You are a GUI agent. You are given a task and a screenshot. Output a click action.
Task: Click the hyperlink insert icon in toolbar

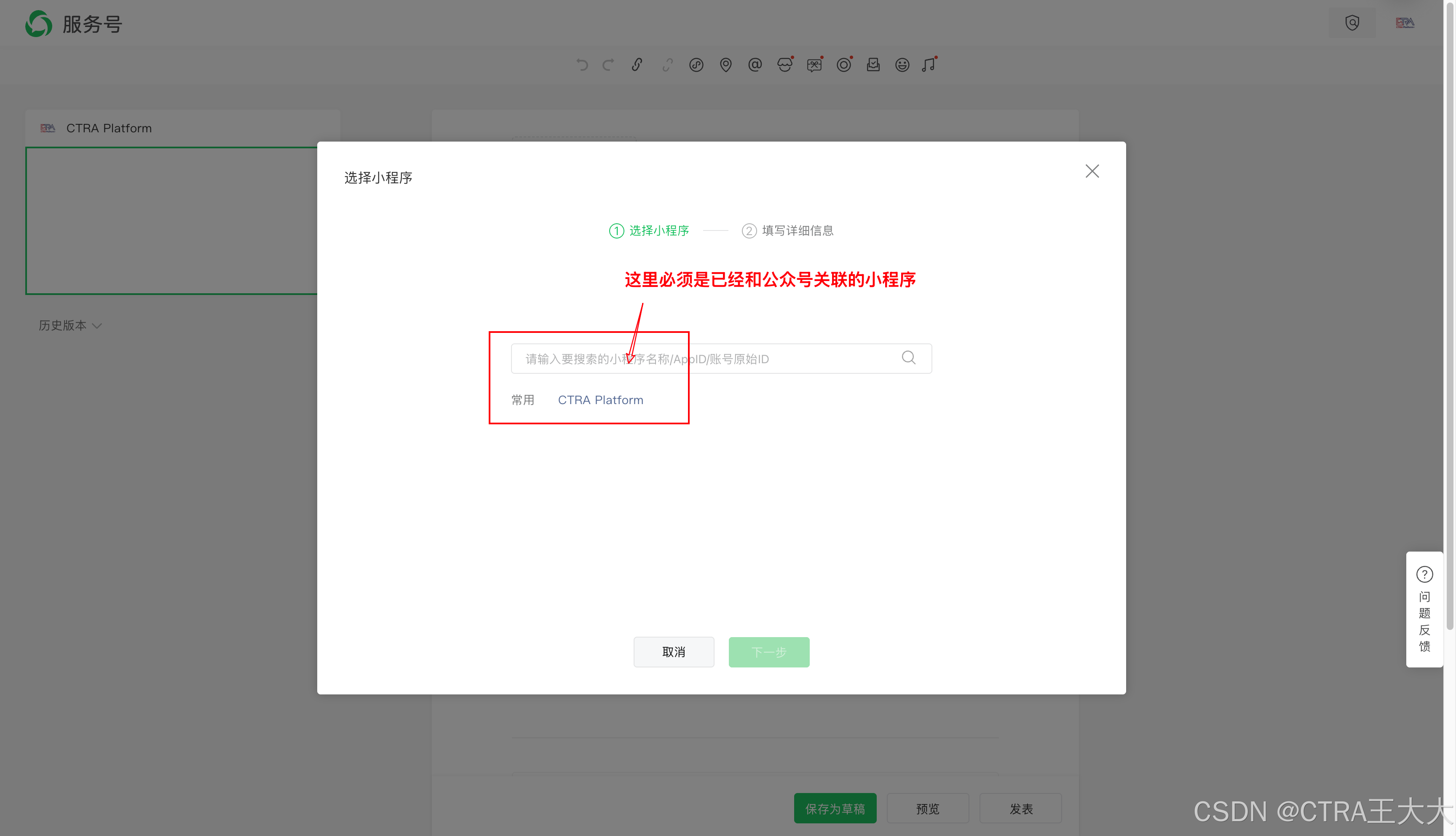point(637,65)
